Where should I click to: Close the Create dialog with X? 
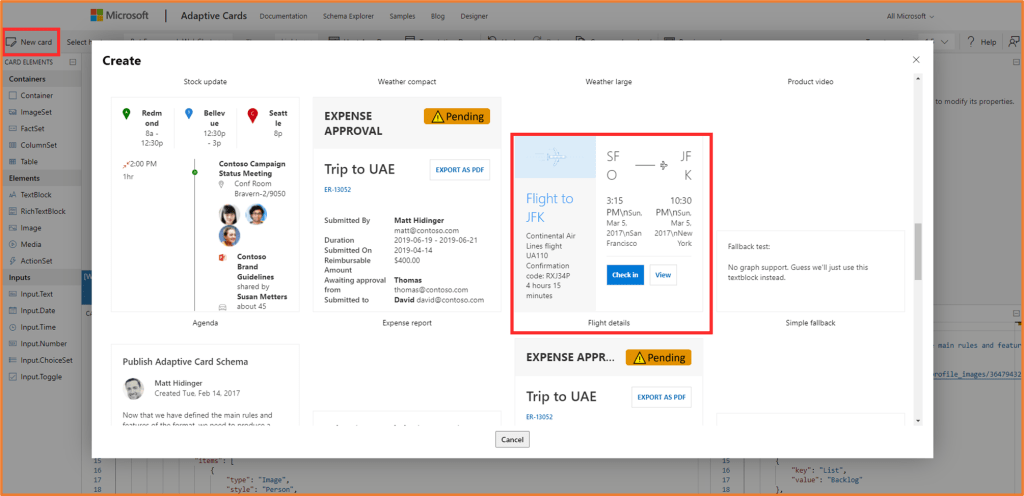point(916,60)
